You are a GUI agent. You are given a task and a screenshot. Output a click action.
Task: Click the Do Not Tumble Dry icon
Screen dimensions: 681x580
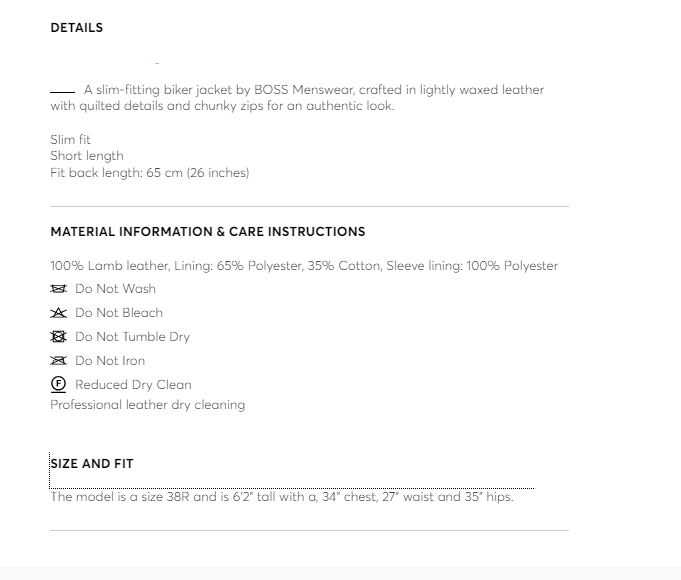point(58,337)
